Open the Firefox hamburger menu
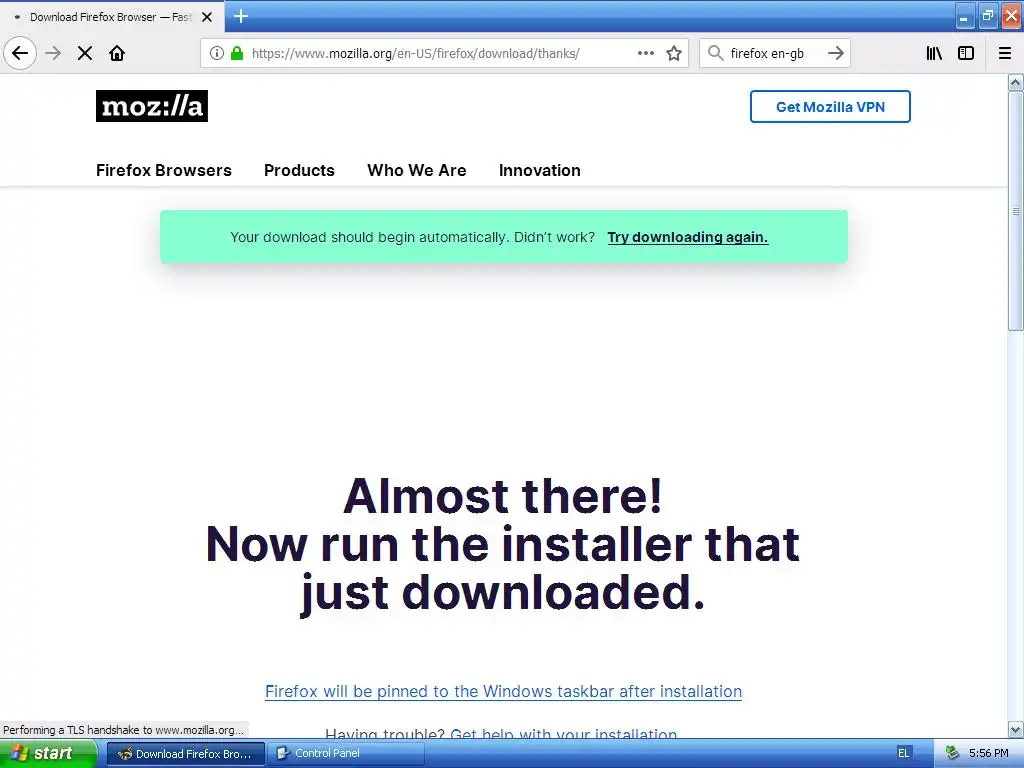The image size is (1024, 768). pyautogui.click(x=1005, y=54)
